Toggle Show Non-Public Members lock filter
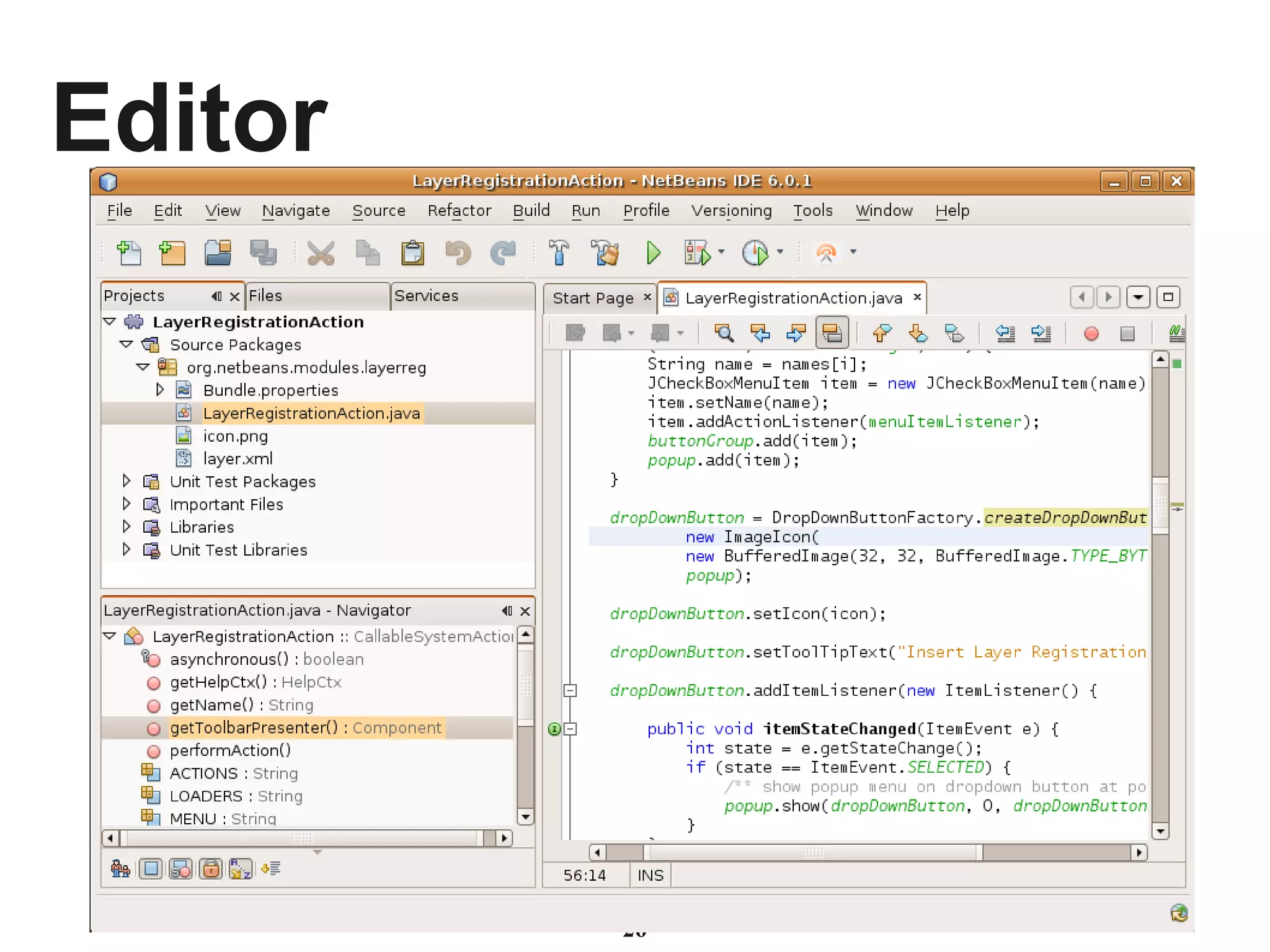 pyautogui.click(x=211, y=869)
